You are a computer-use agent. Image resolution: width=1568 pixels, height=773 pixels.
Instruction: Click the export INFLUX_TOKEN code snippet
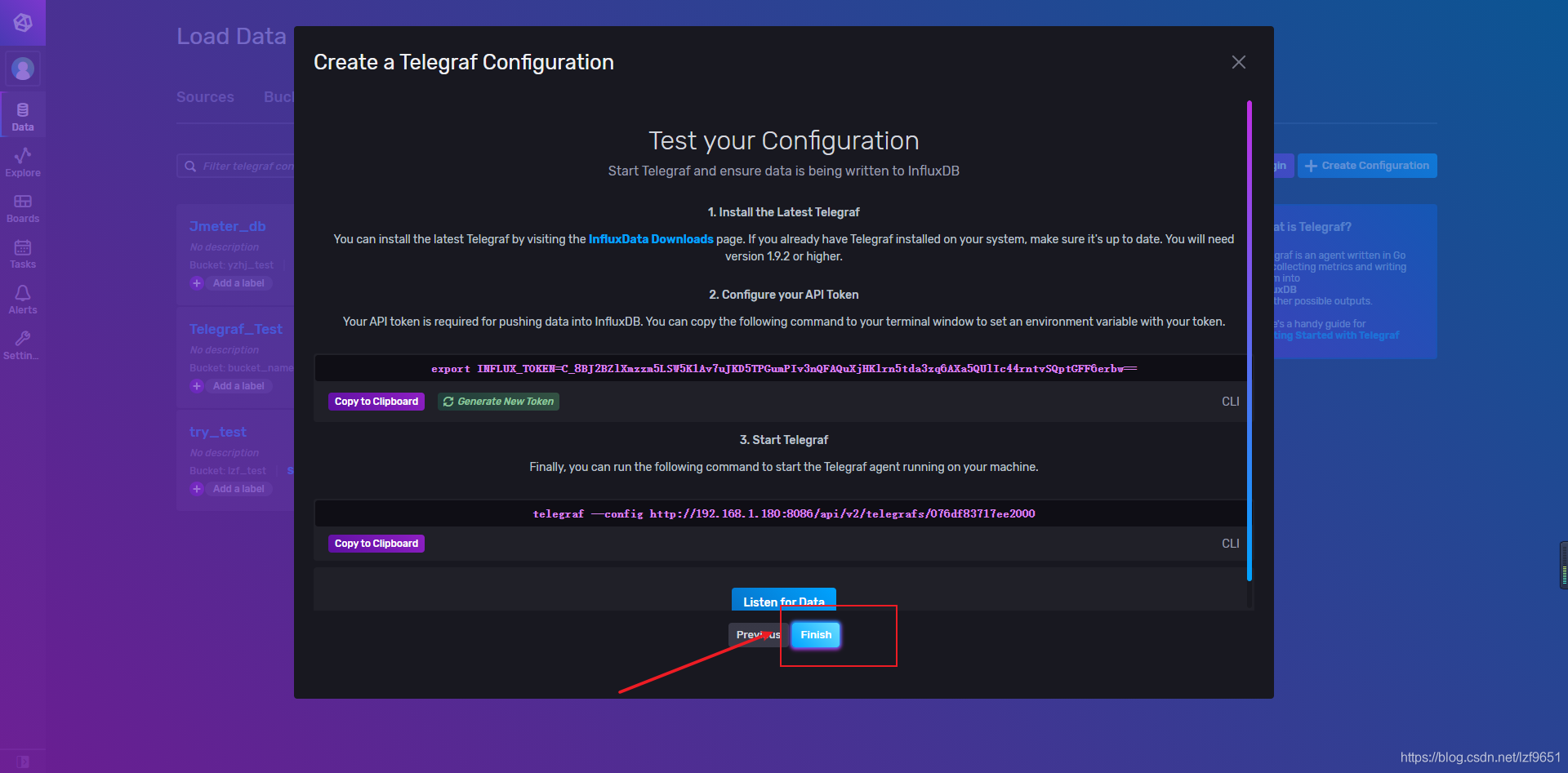(x=784, y=369)
